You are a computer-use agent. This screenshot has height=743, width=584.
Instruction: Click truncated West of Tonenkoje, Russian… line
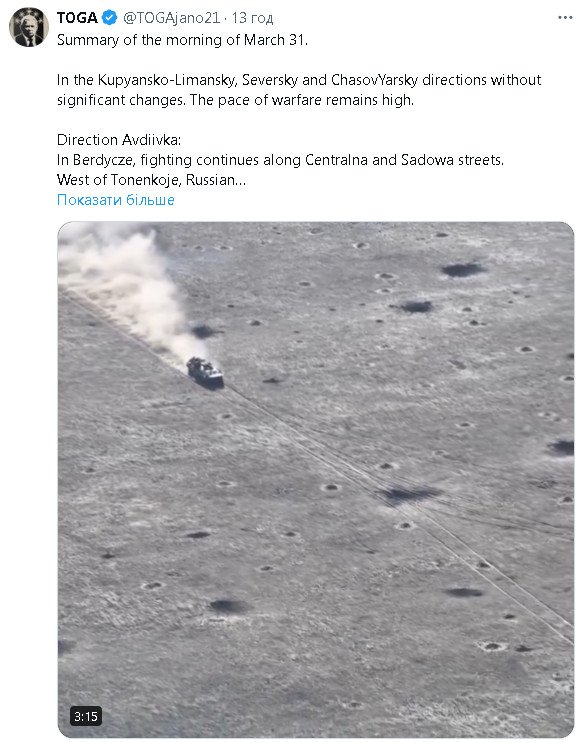[x=152, y=180]
